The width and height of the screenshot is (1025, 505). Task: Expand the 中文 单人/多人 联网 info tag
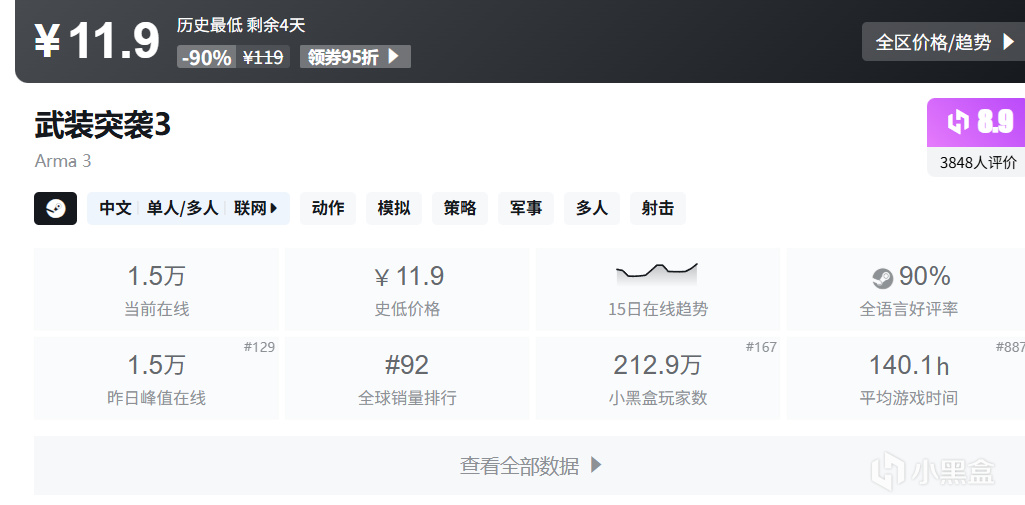(x=188, y=208)
